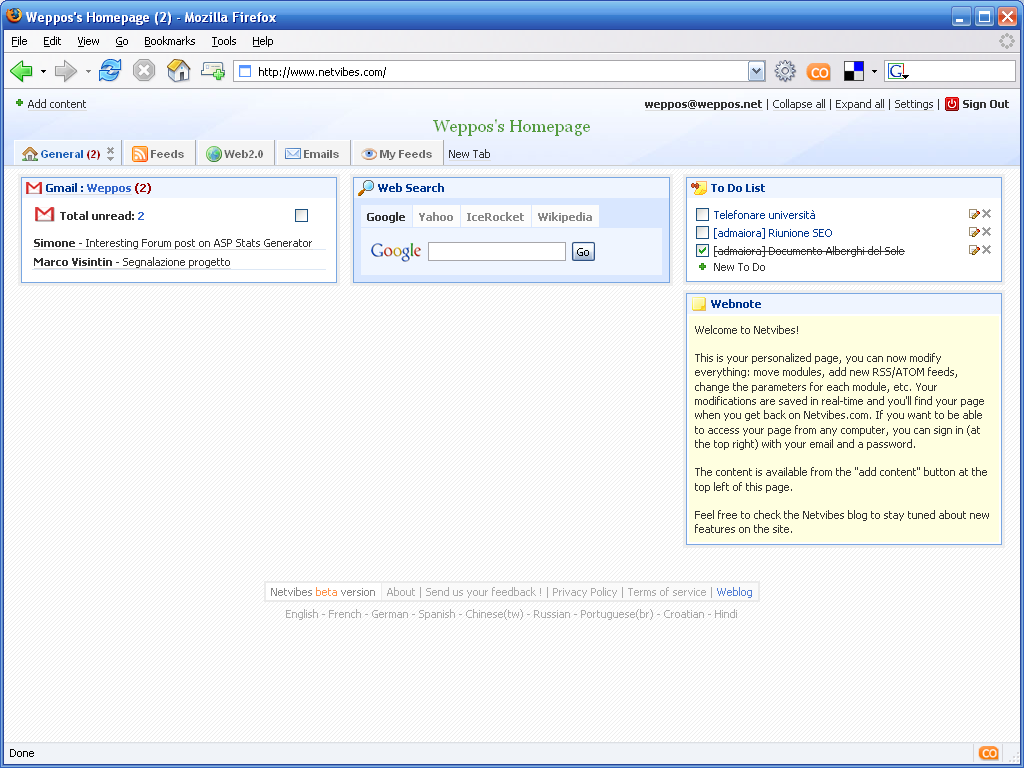Screen dimensions: 1024x768
Task: Delete the Riunione SEO task
Action: (987, 232)
